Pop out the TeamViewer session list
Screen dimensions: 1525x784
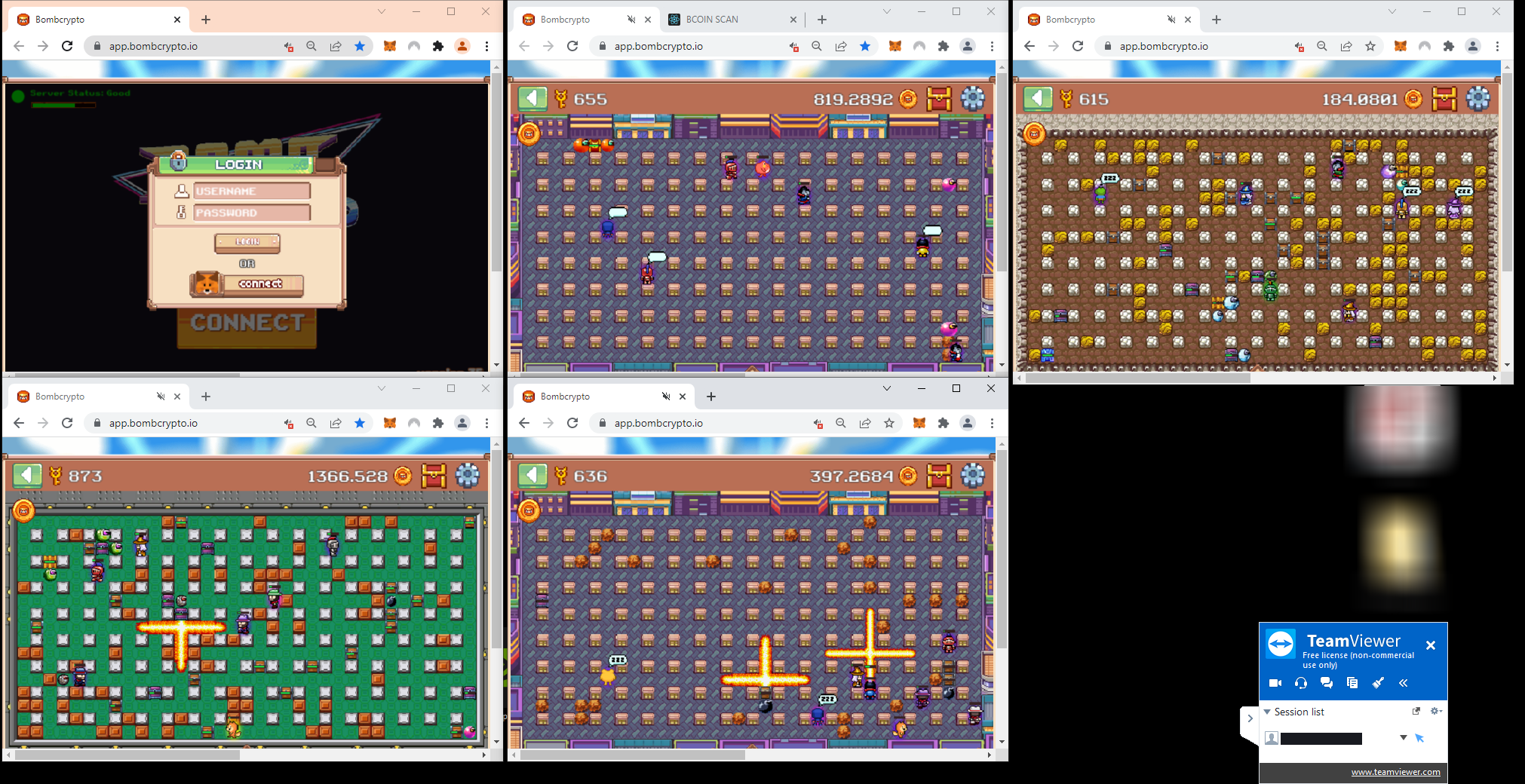(1416, 711)
